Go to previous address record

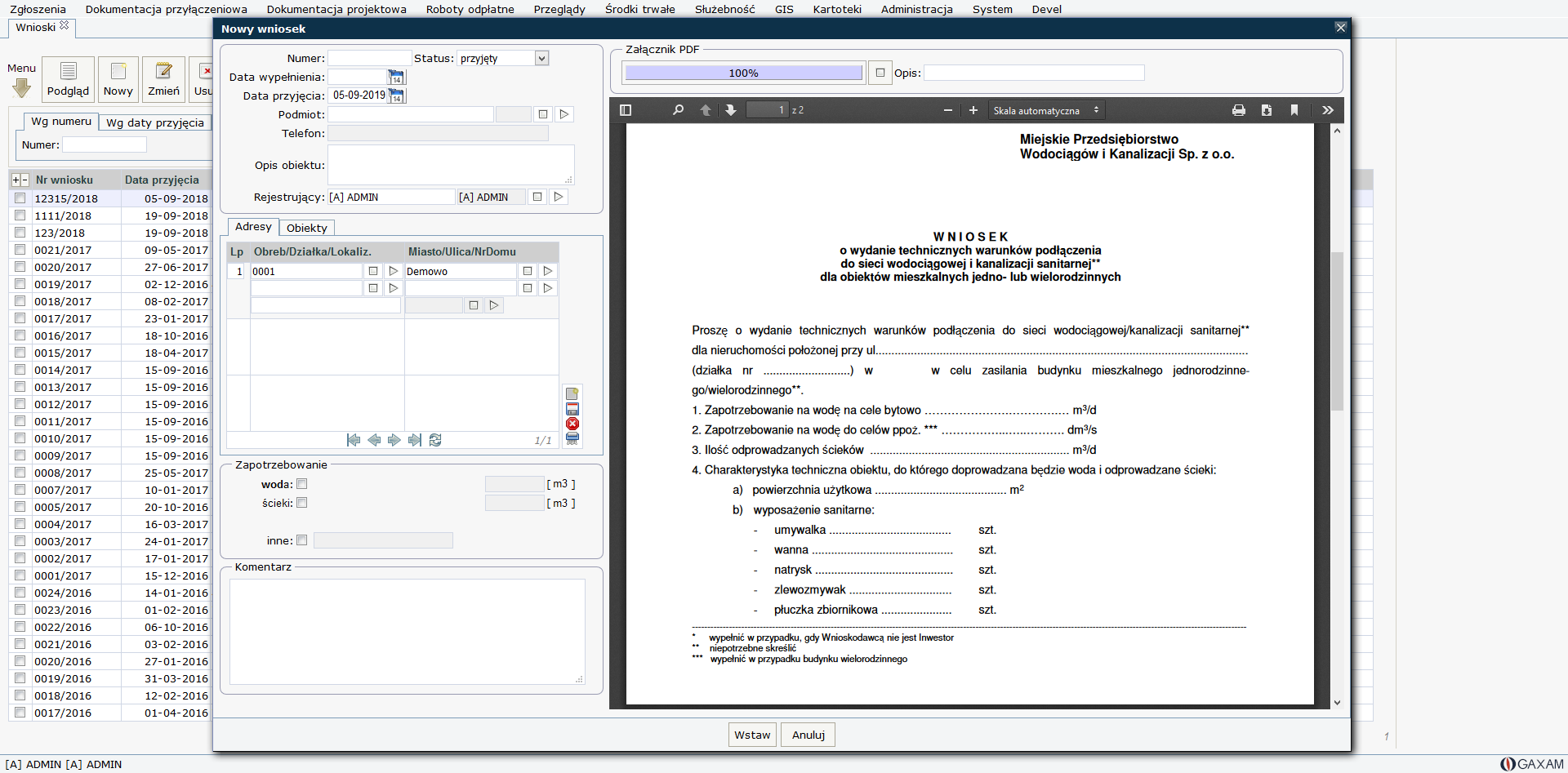374,440
